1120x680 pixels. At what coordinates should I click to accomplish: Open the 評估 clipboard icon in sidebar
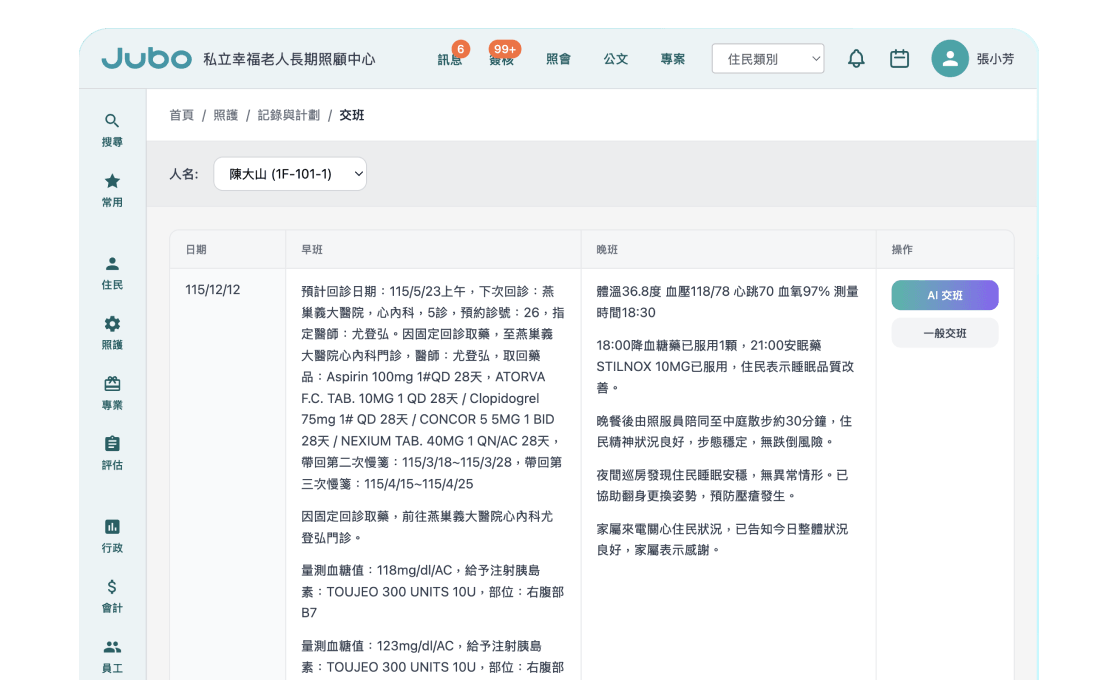112,444
